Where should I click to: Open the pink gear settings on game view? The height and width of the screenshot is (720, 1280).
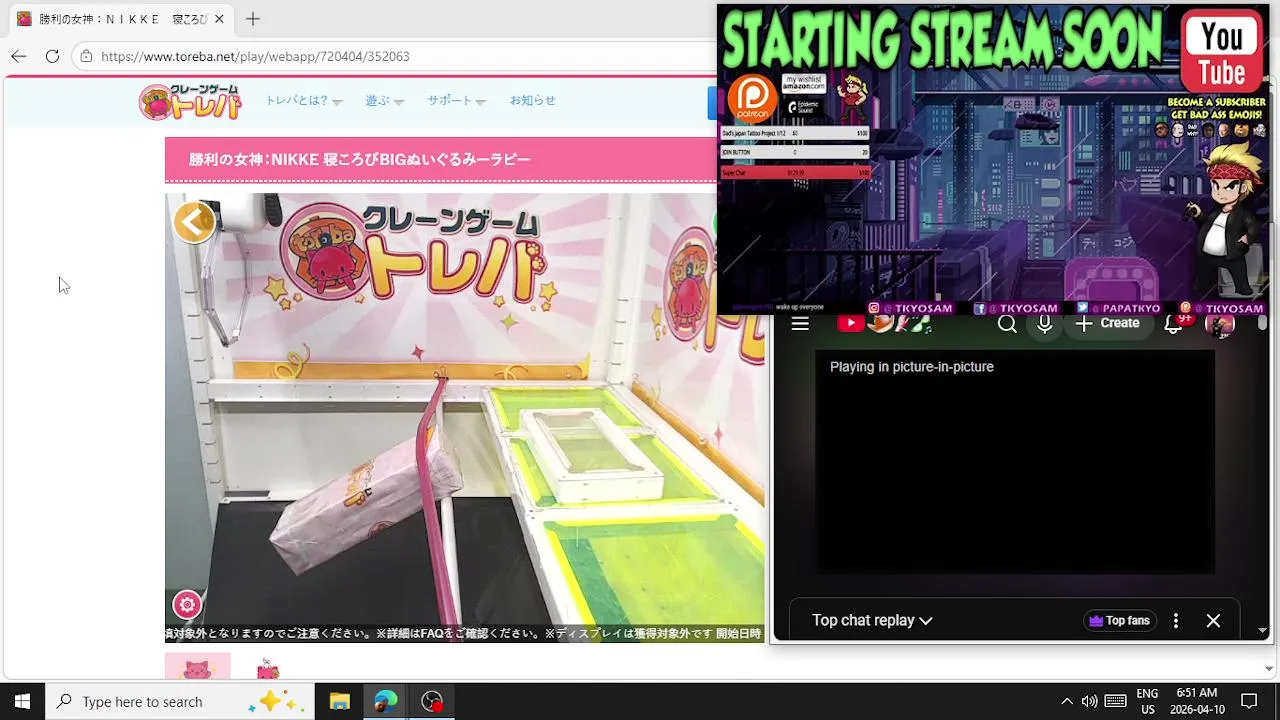[187, 604]
